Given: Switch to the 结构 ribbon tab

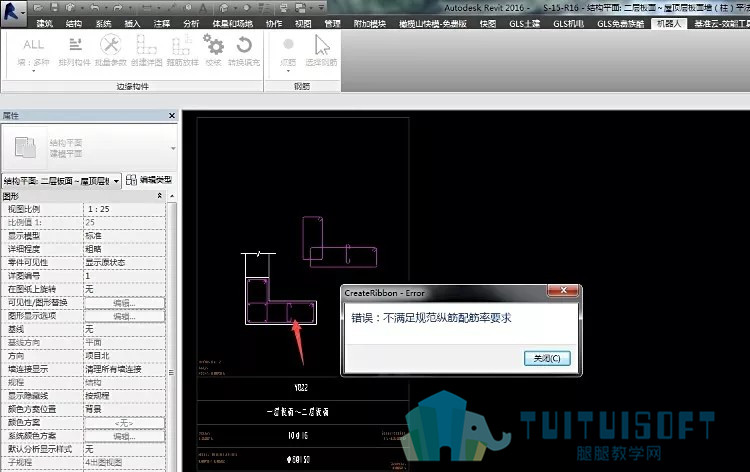Looking at the screenshot, I should tap(74, 23).
